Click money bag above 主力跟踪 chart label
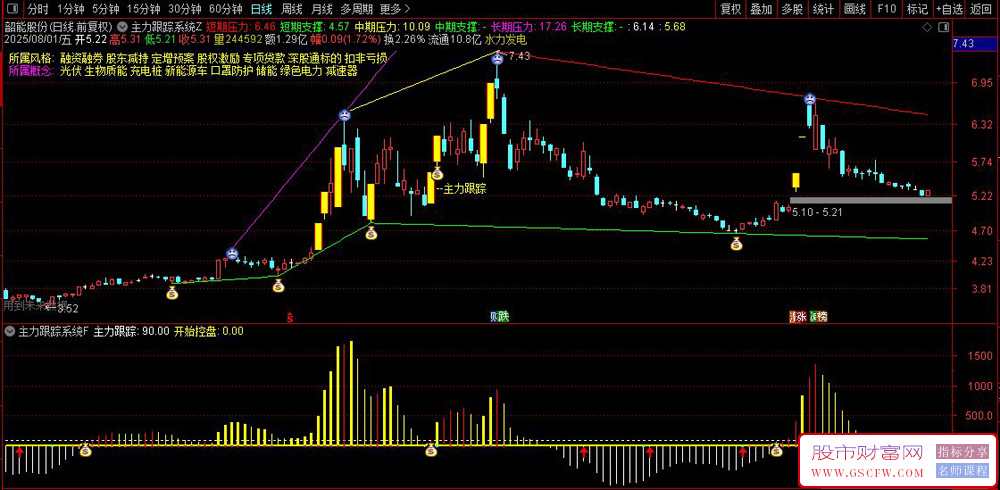This screenshot has height=490, width=1000. tap(437, 173)
